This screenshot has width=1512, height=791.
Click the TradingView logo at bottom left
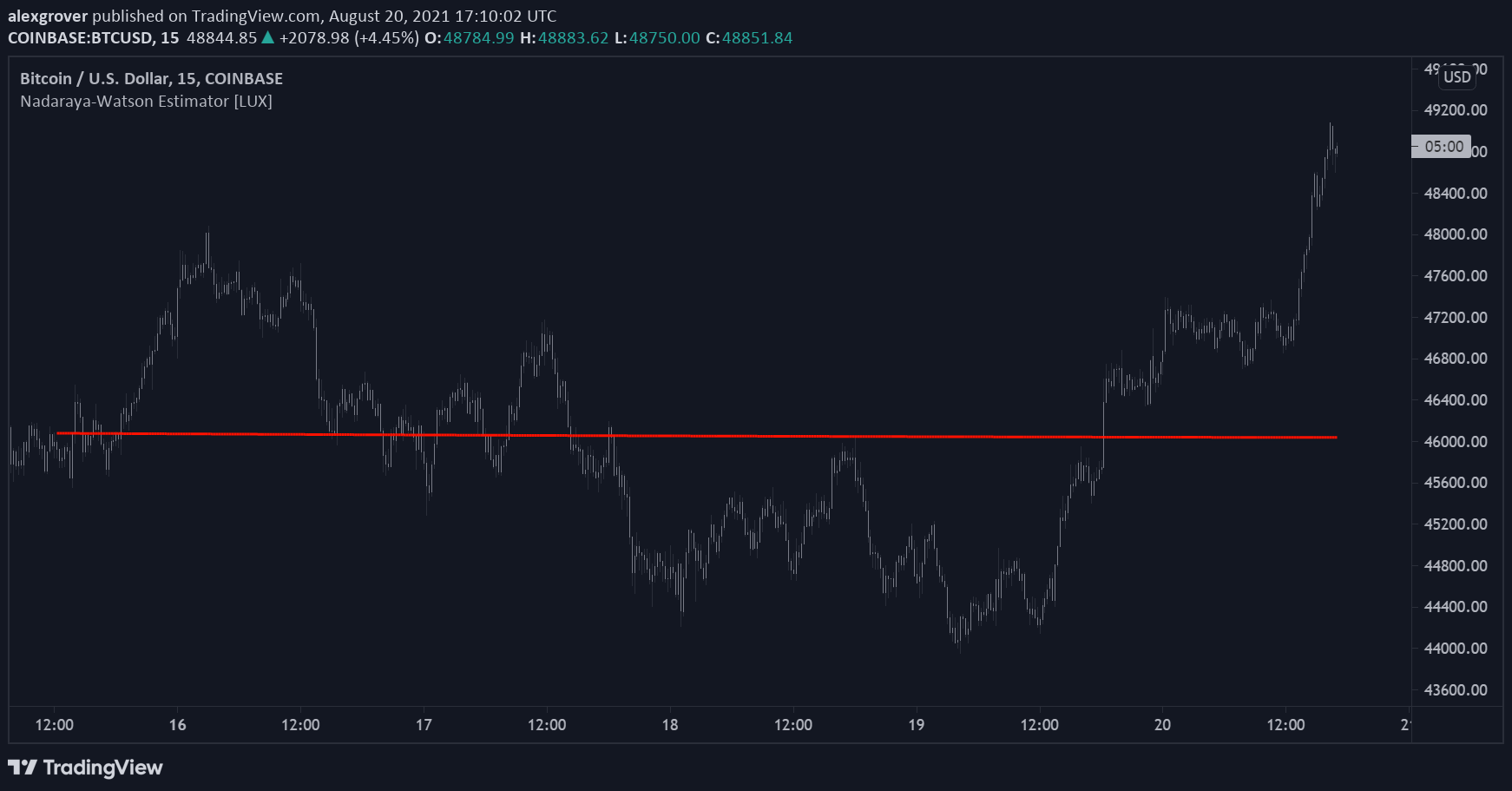click(x=85, y=768)
